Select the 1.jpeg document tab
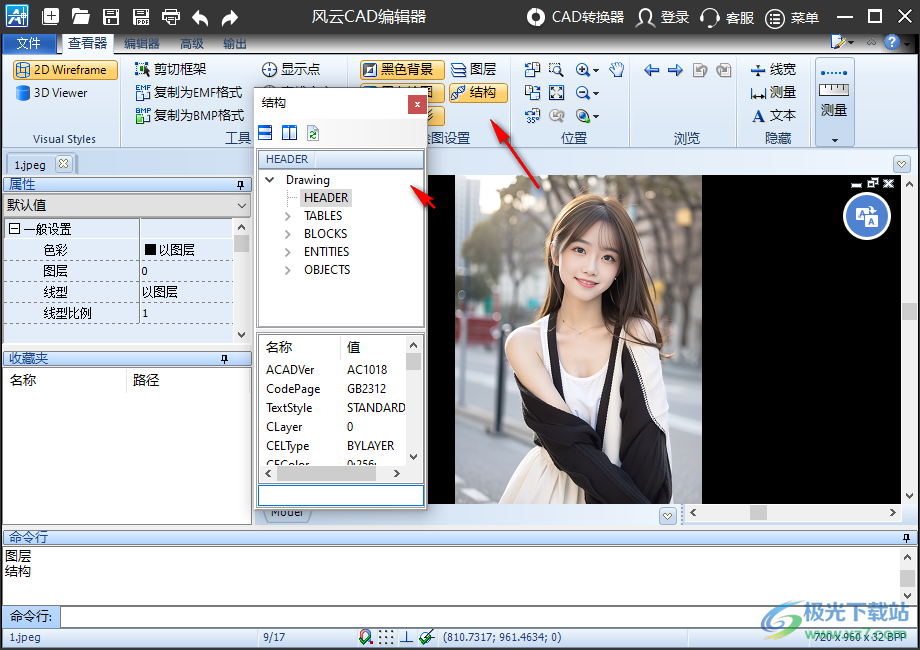The height and width of the screenshot is (650, 920). (30, 164)
